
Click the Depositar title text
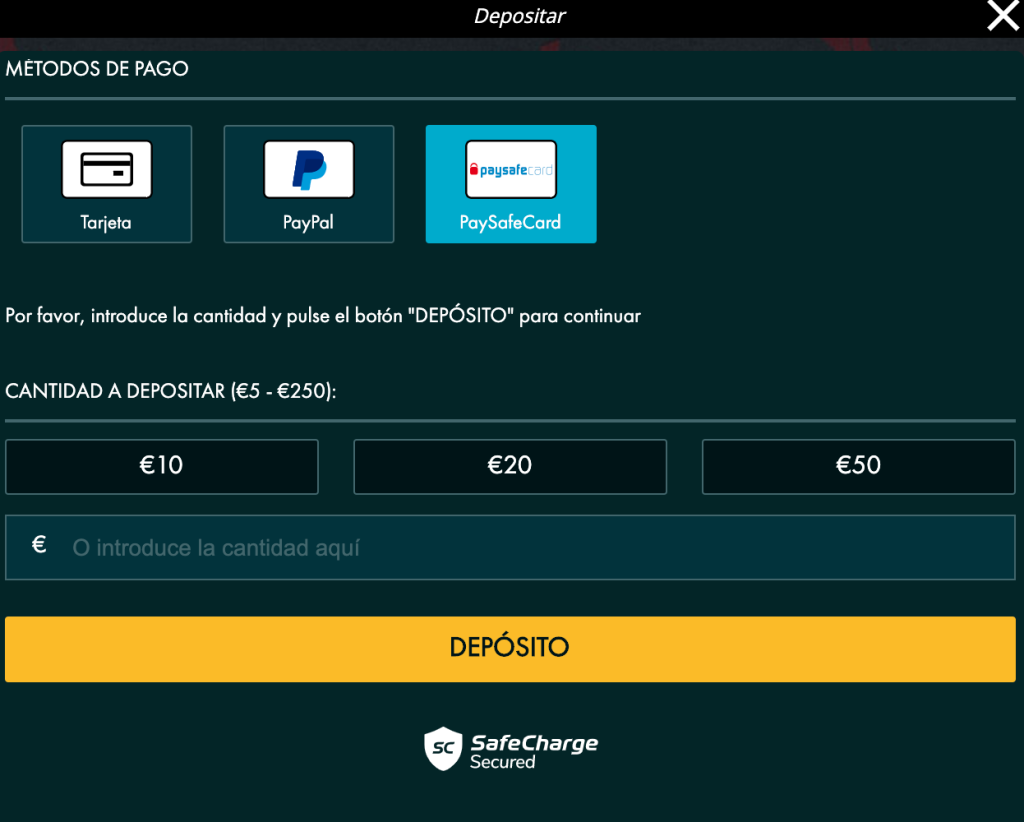519,16
